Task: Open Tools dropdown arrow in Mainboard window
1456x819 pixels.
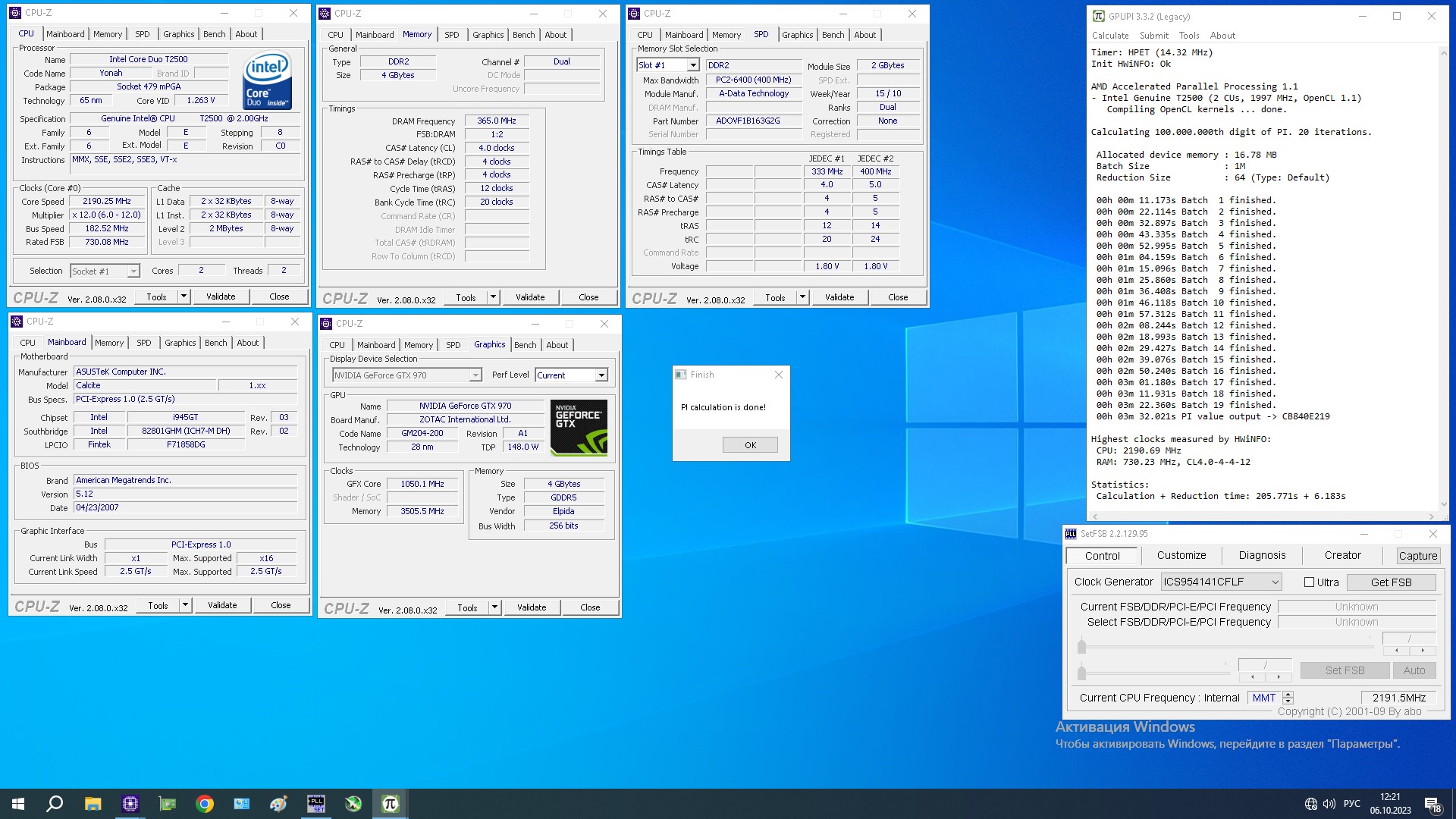Action: tap(185, 605)
